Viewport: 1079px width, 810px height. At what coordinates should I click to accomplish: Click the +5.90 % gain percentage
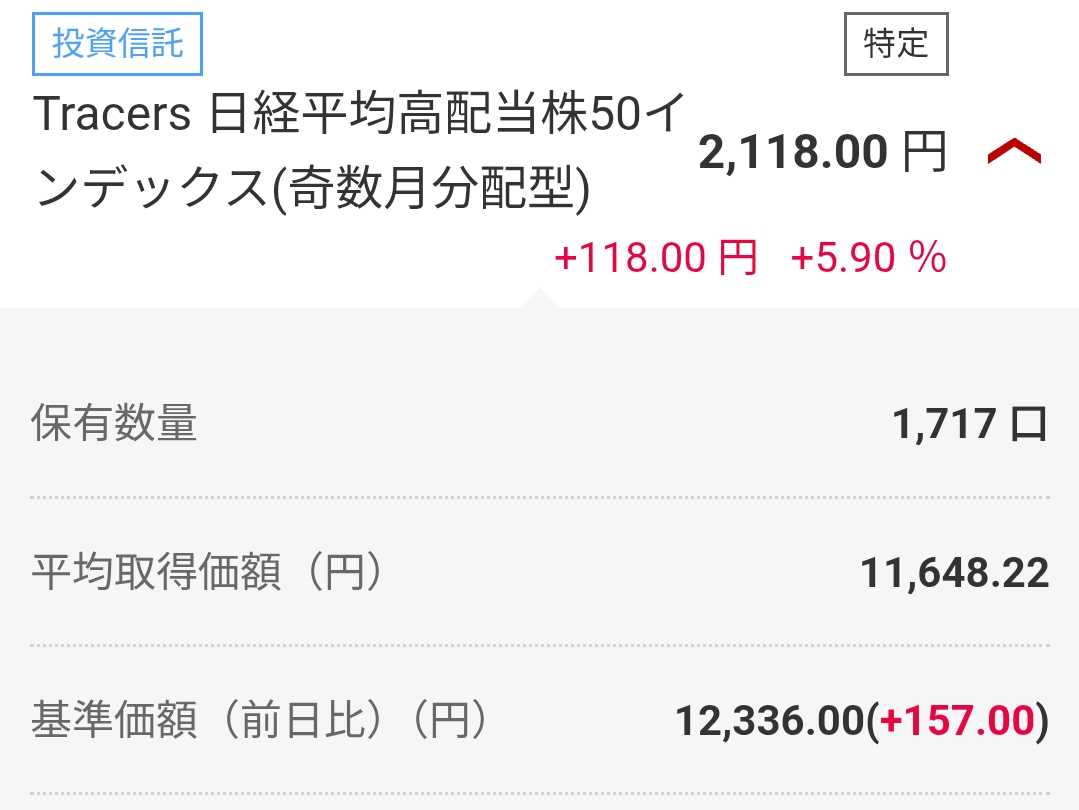(868, 258)
